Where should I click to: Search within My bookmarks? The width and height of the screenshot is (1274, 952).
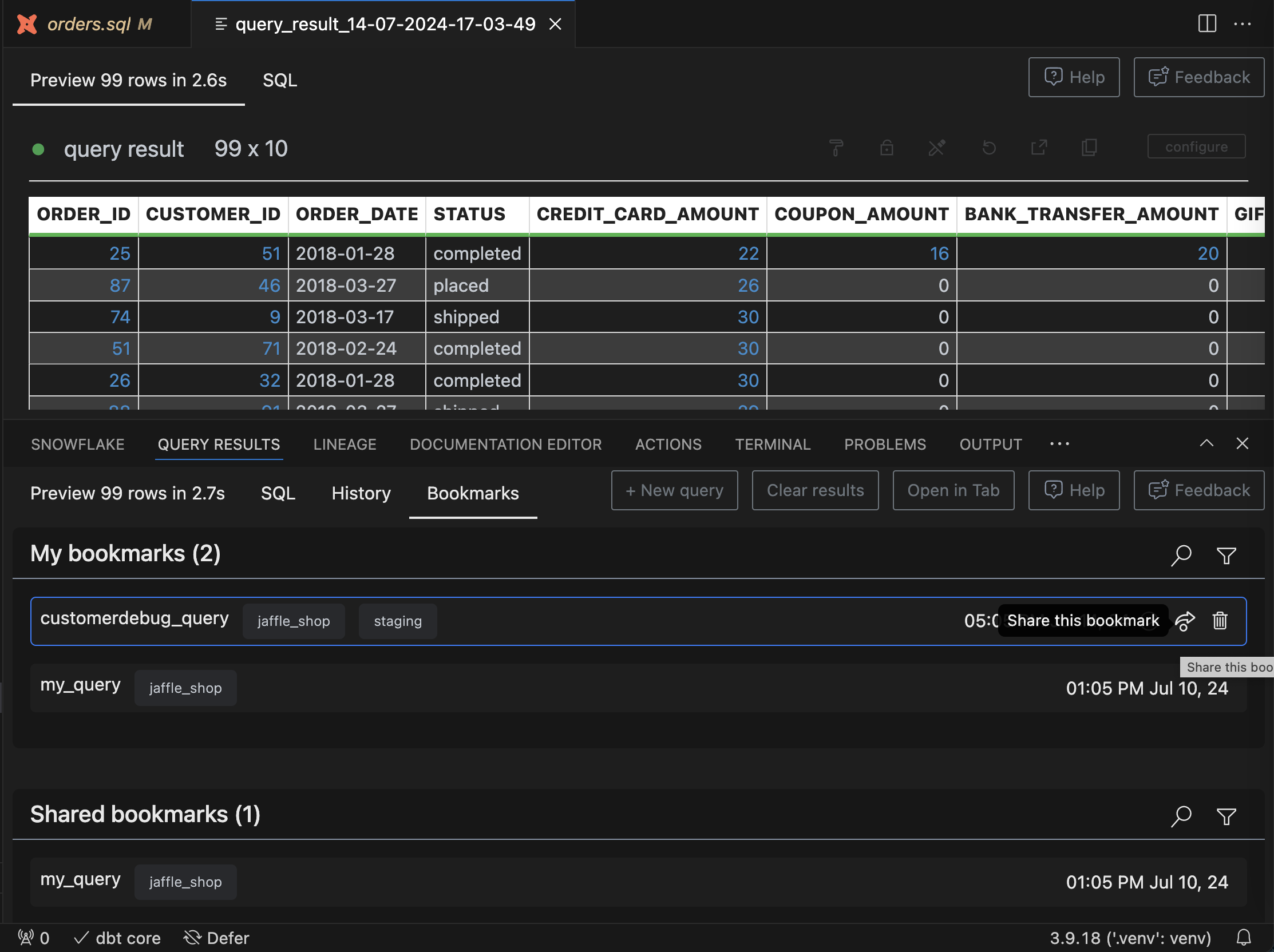pyautogui.click(x=1181, y=555)
